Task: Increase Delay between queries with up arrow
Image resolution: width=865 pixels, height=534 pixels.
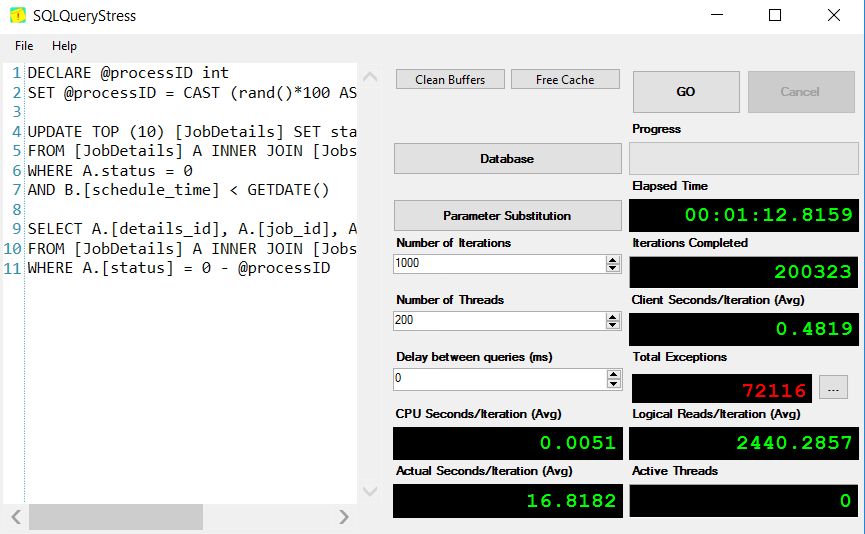Action: [x=613, y=374]
